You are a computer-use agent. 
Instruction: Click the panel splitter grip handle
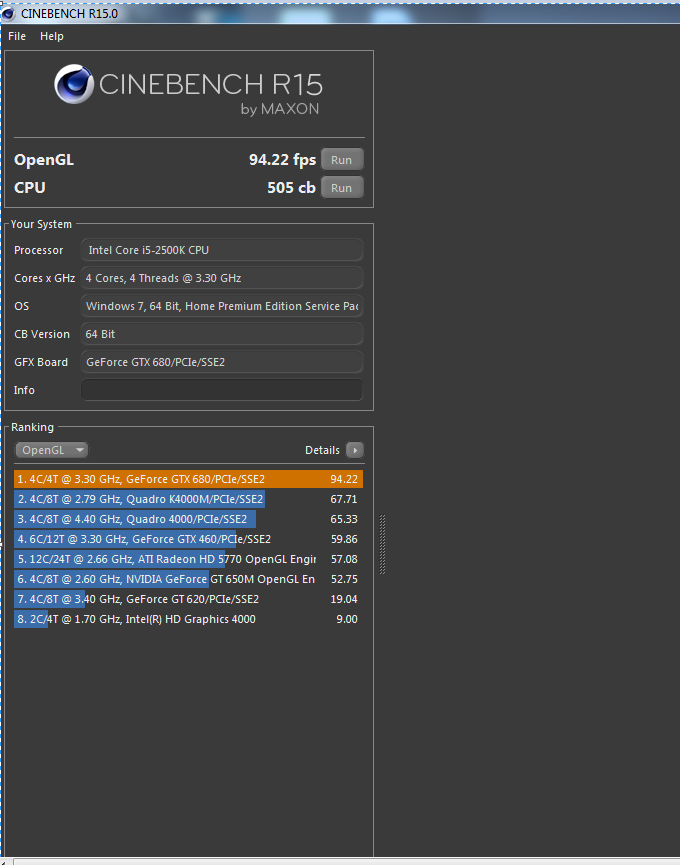[382, 544]
